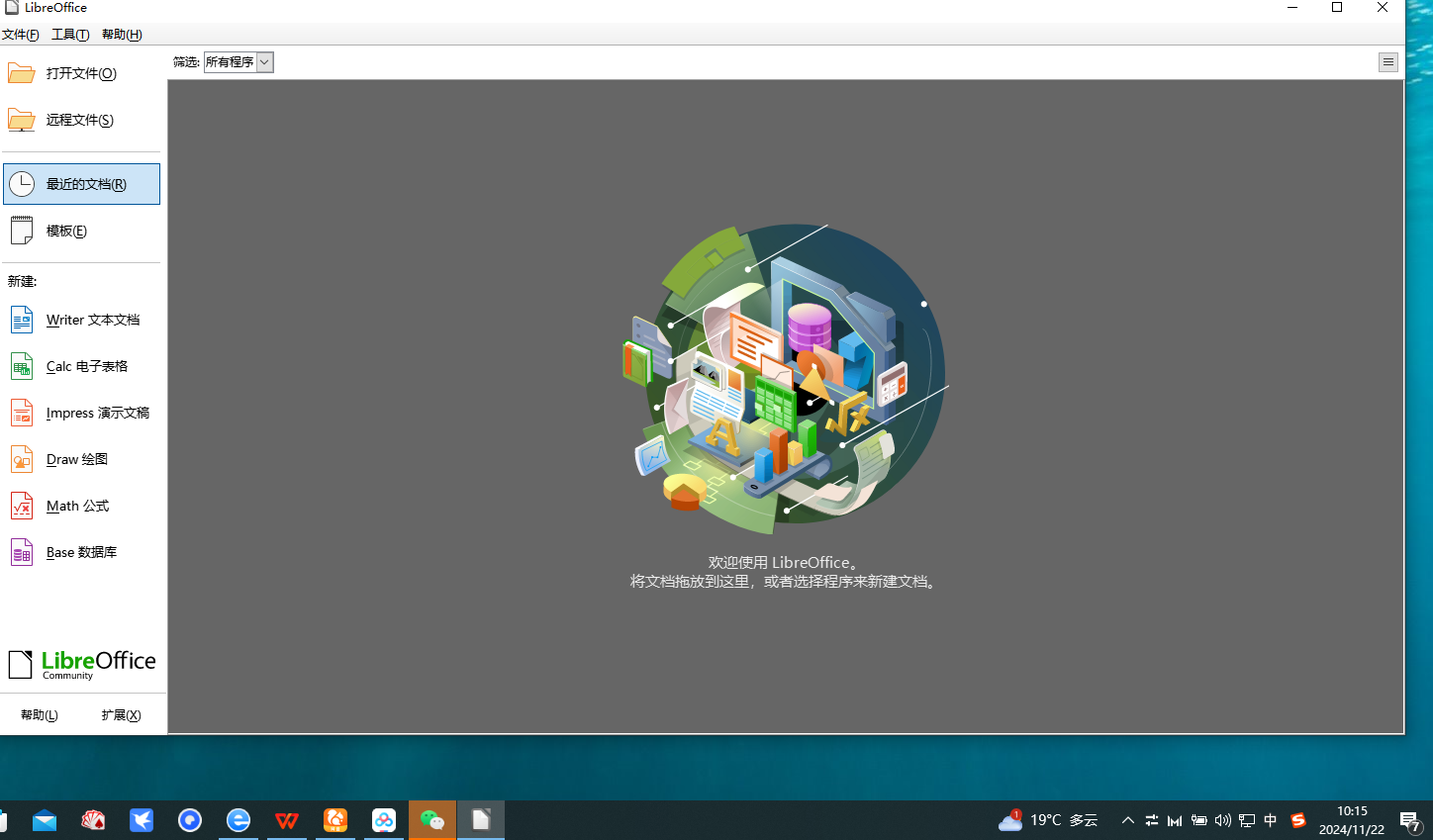
Task: Toggle the 中 input language indicator
Action: [1271, 820]
